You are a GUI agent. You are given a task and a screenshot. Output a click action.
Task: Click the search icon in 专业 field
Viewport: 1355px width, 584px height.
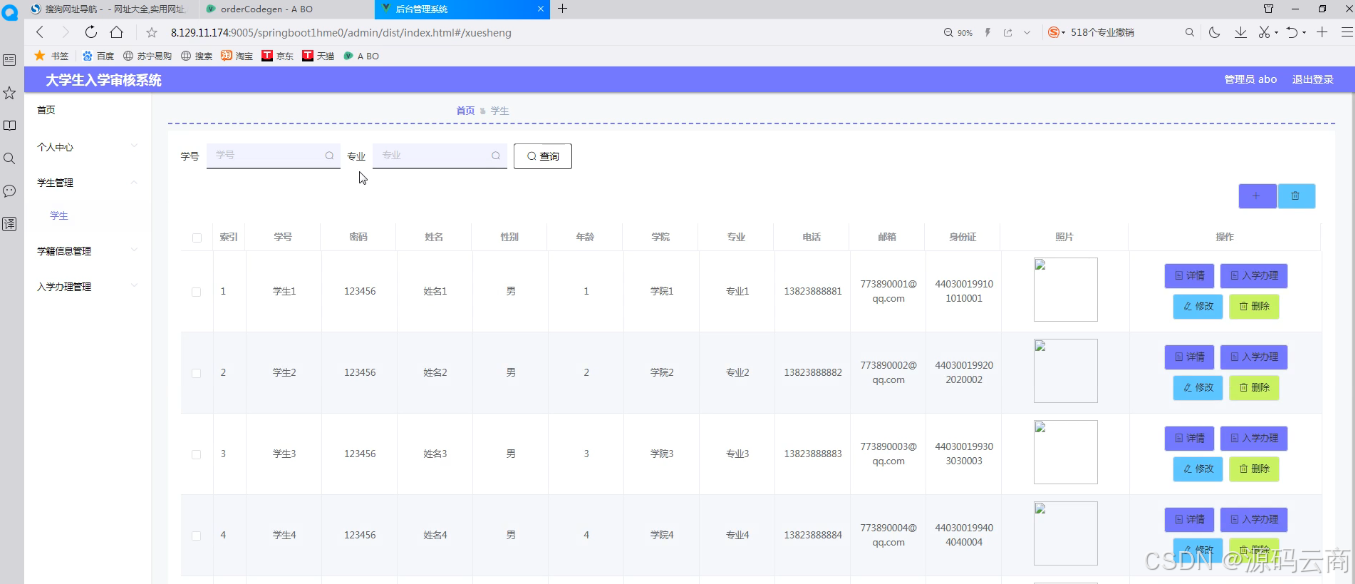(496, 156)
